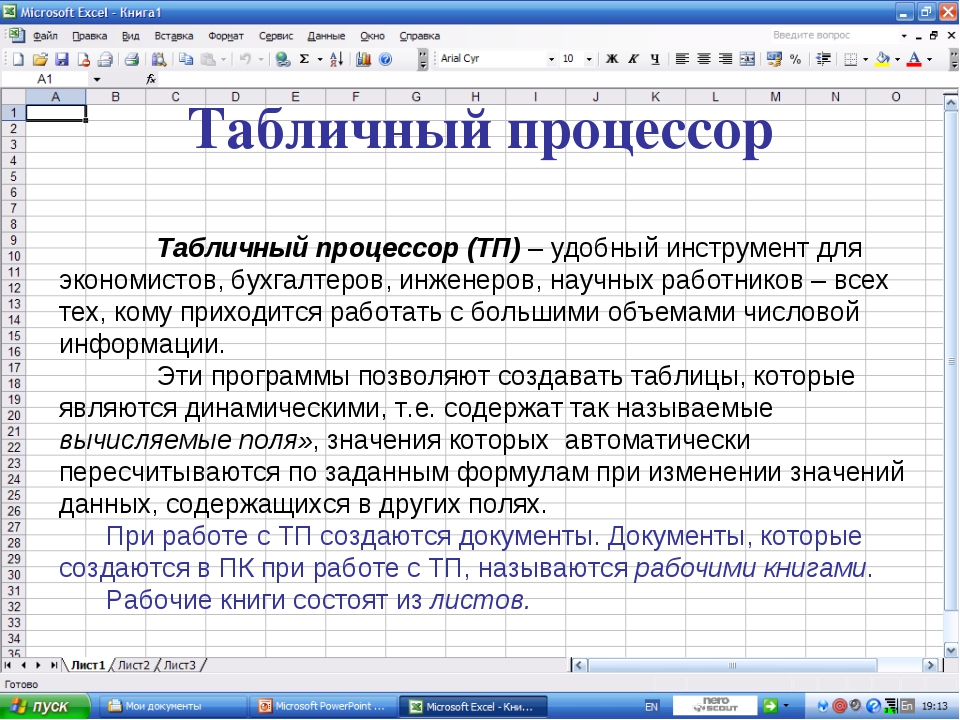960x720 pixels.
Task: Click the пуск Start button
Action: (45, 706)
